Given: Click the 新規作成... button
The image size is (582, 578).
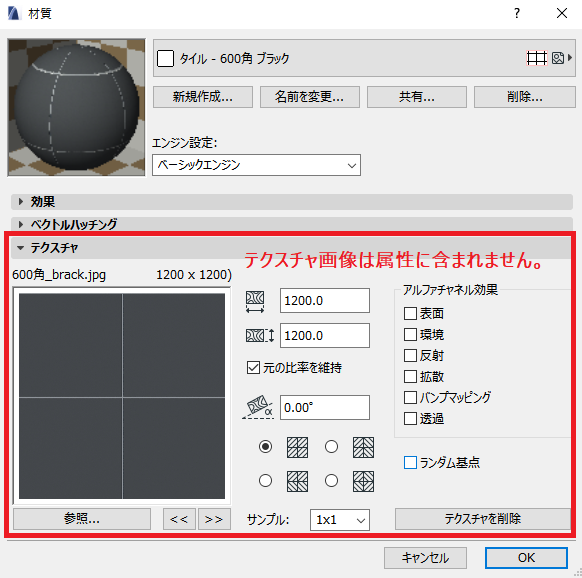Looking at the screenshot, I should click(203, 97).
